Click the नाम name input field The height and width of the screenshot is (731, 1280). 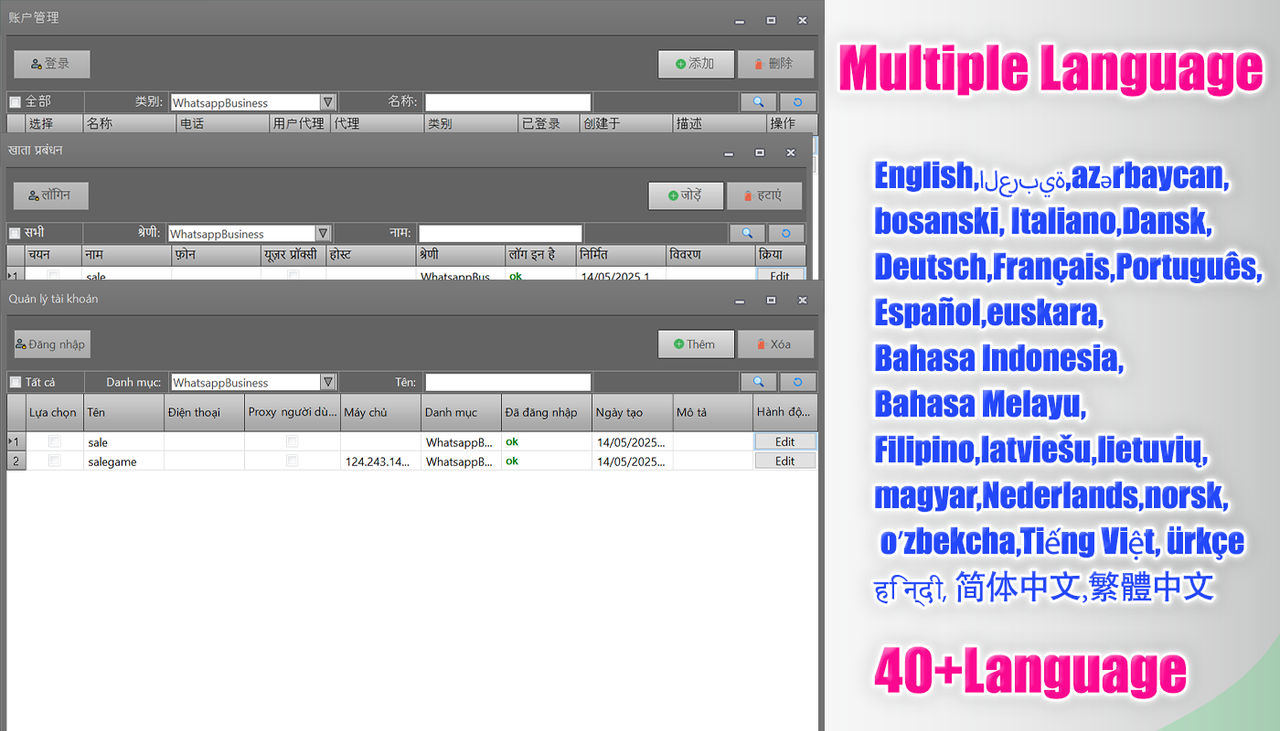tap(500, 233)
